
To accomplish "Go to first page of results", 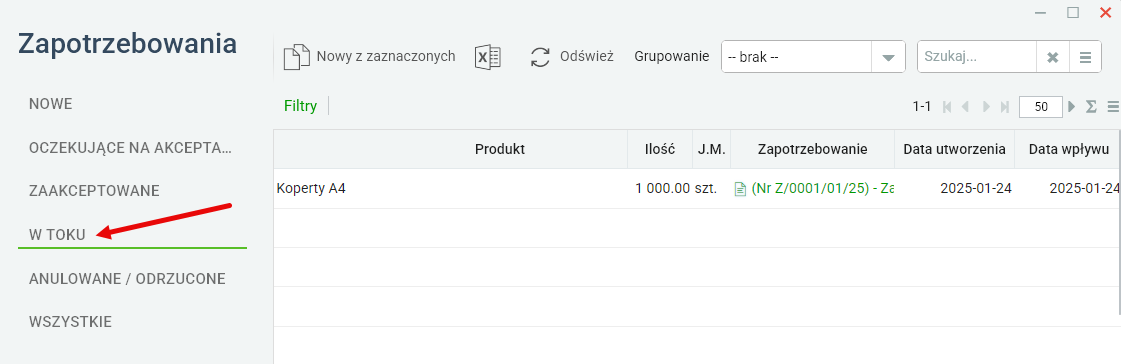I will (x=947, y=107).
